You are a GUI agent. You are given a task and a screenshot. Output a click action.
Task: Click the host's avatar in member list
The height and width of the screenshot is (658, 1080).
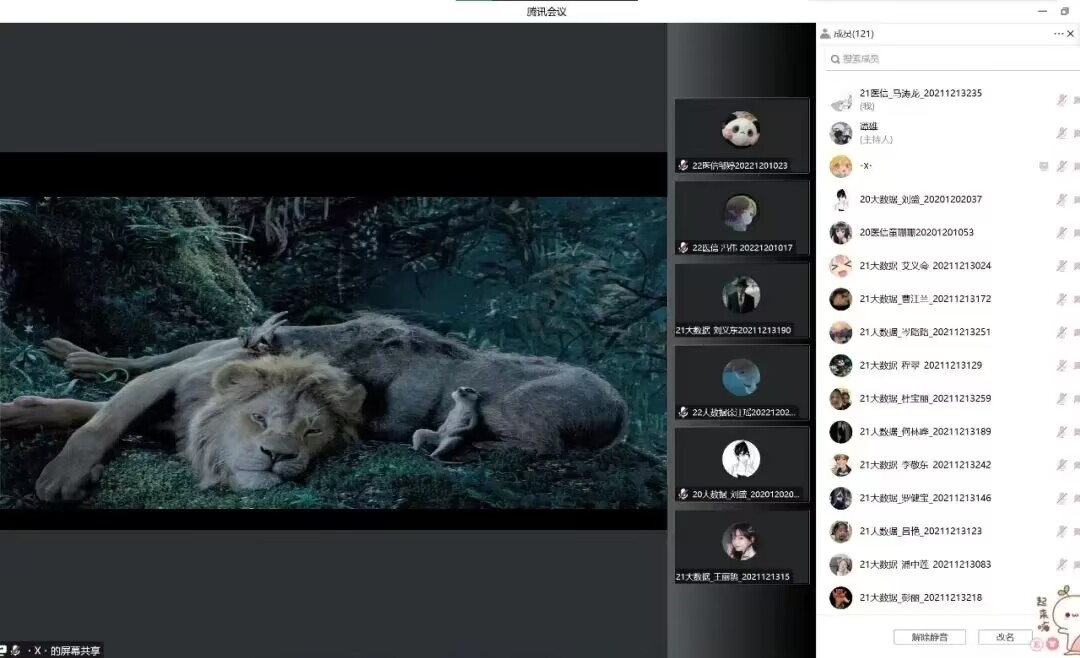click(x=840, y=133)
